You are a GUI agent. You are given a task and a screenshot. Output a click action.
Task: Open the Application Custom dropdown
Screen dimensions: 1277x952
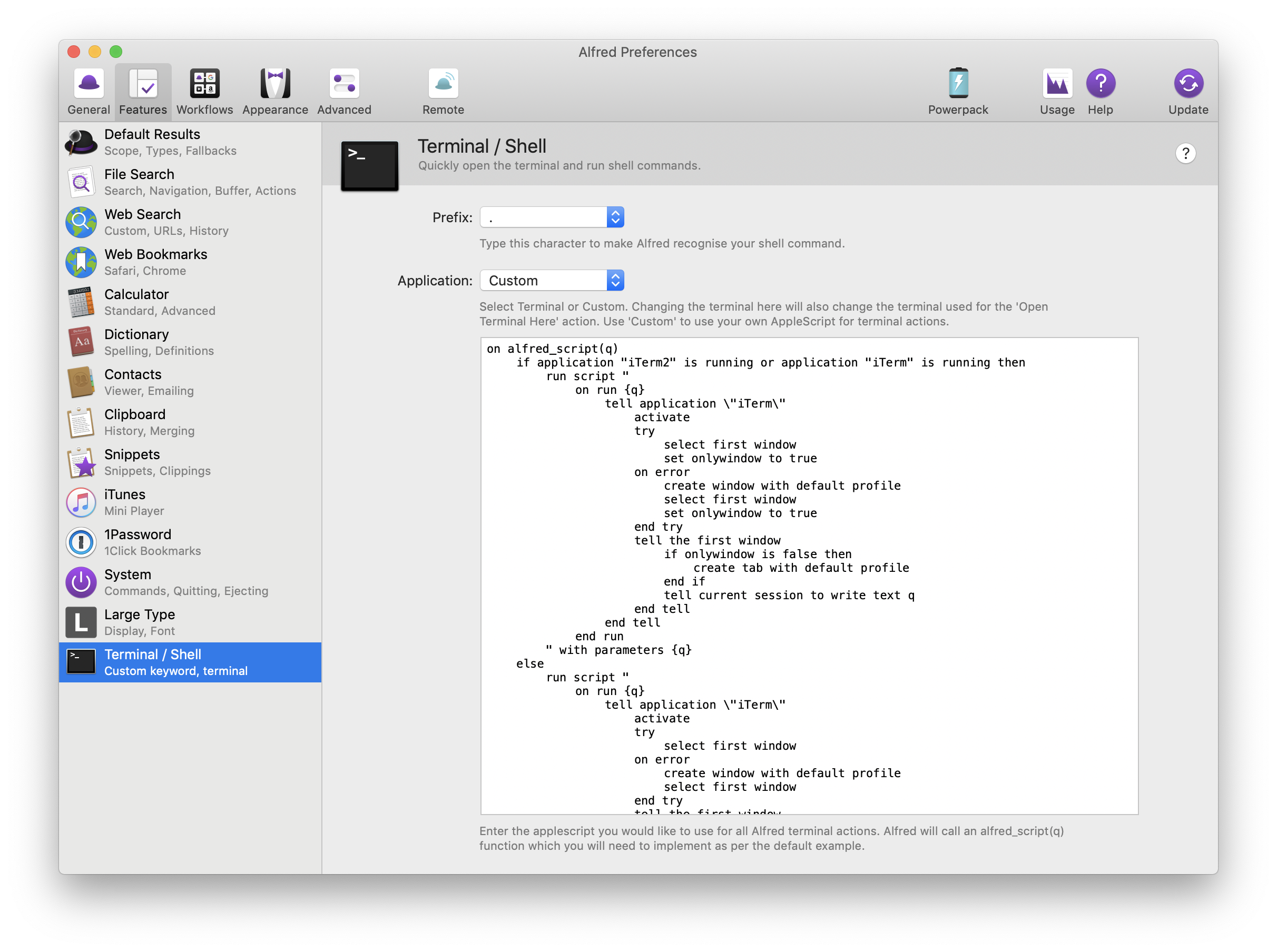pyautogui.click(x=552, y=281)
